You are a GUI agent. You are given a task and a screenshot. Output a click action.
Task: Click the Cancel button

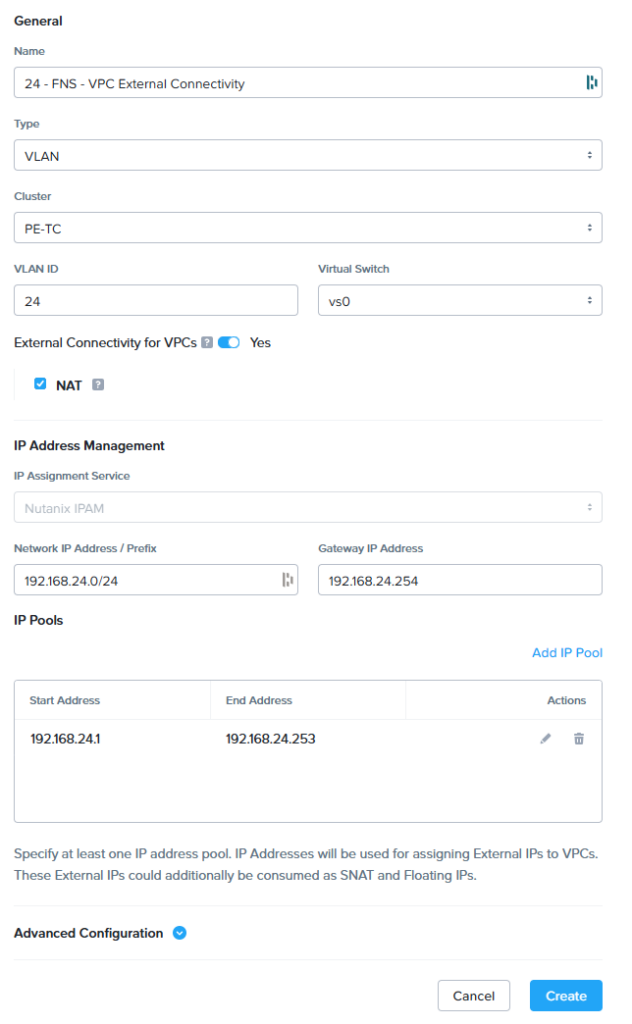474,995
